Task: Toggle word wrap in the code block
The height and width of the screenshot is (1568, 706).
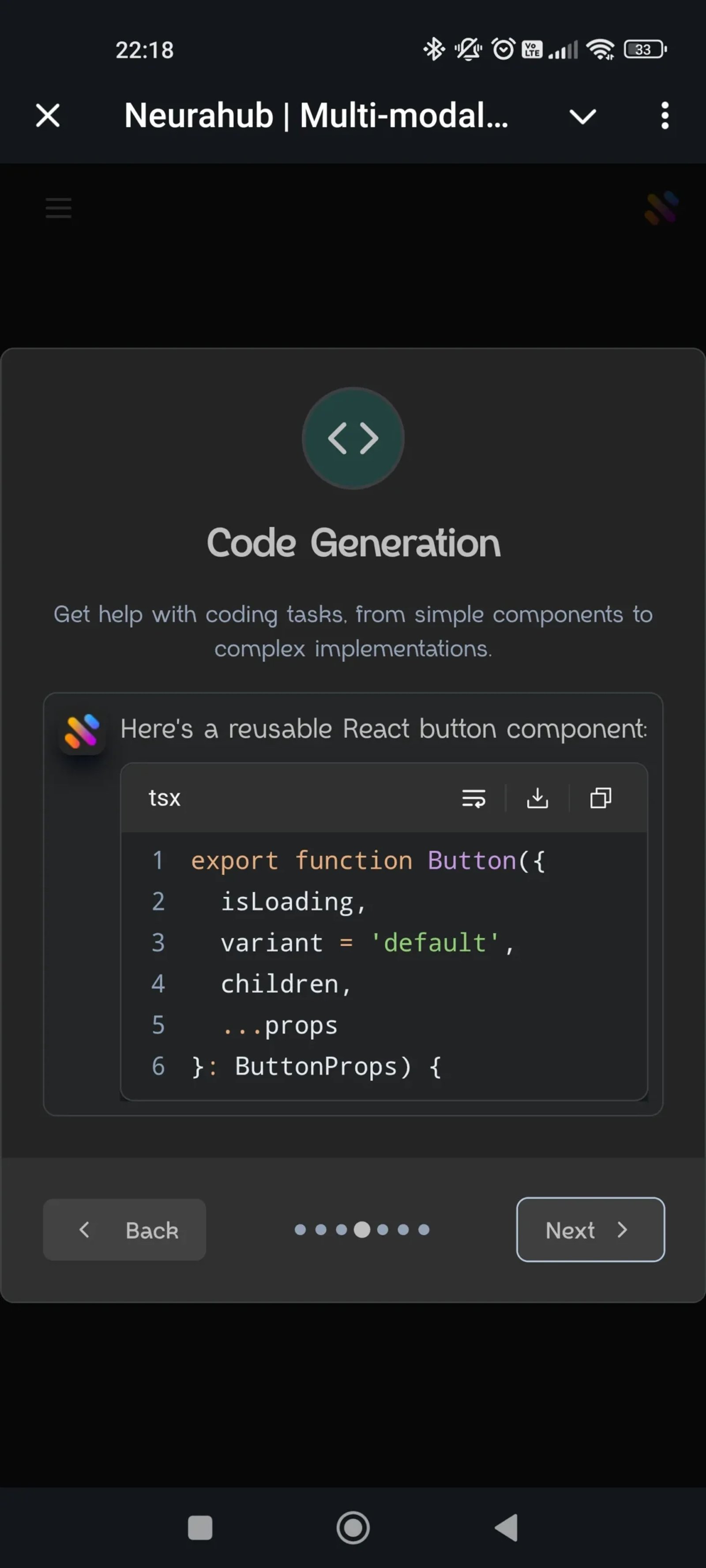Action: pyautogui.click(x=473, y=798)
